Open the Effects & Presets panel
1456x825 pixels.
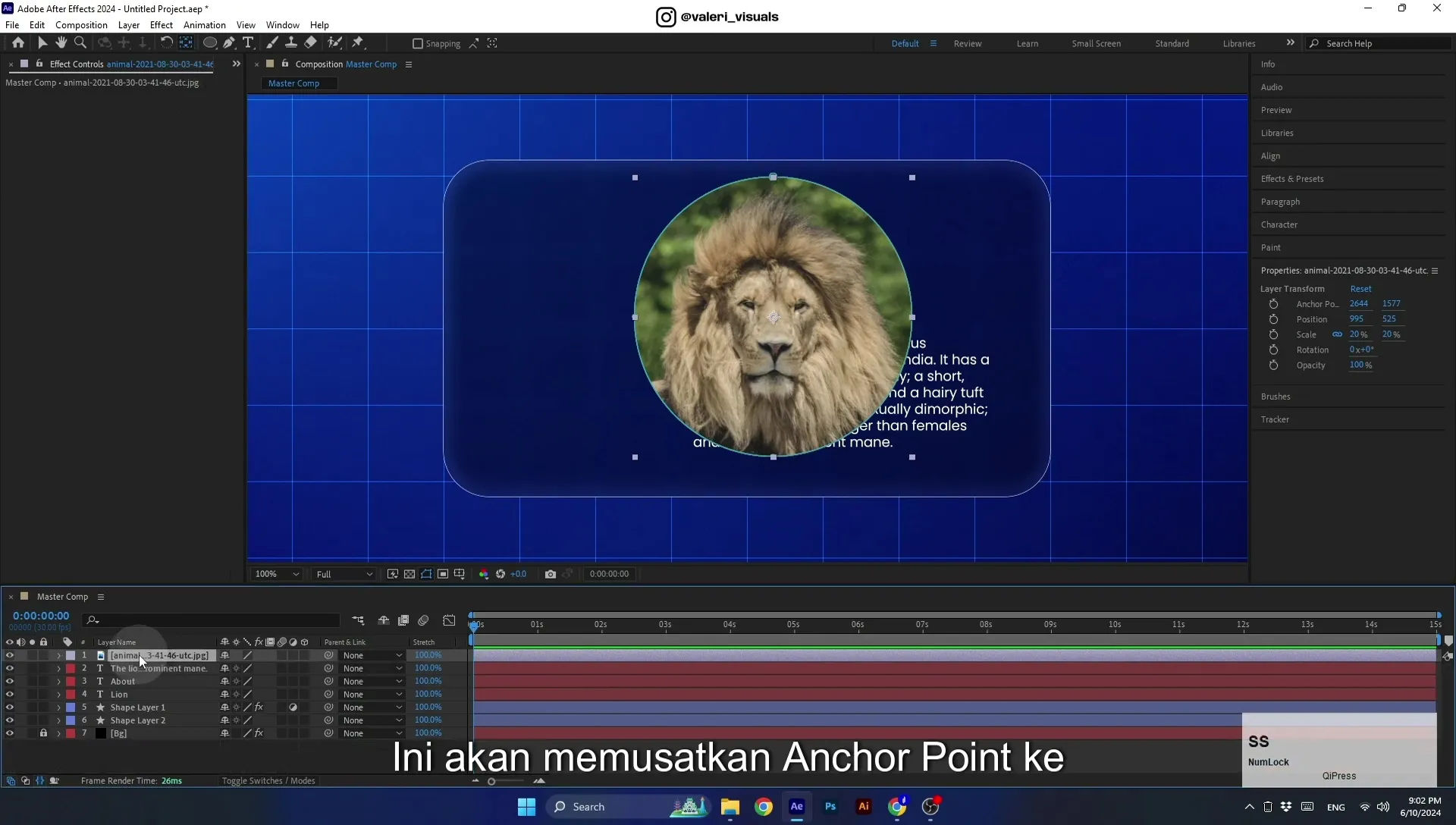[1292, 179]
